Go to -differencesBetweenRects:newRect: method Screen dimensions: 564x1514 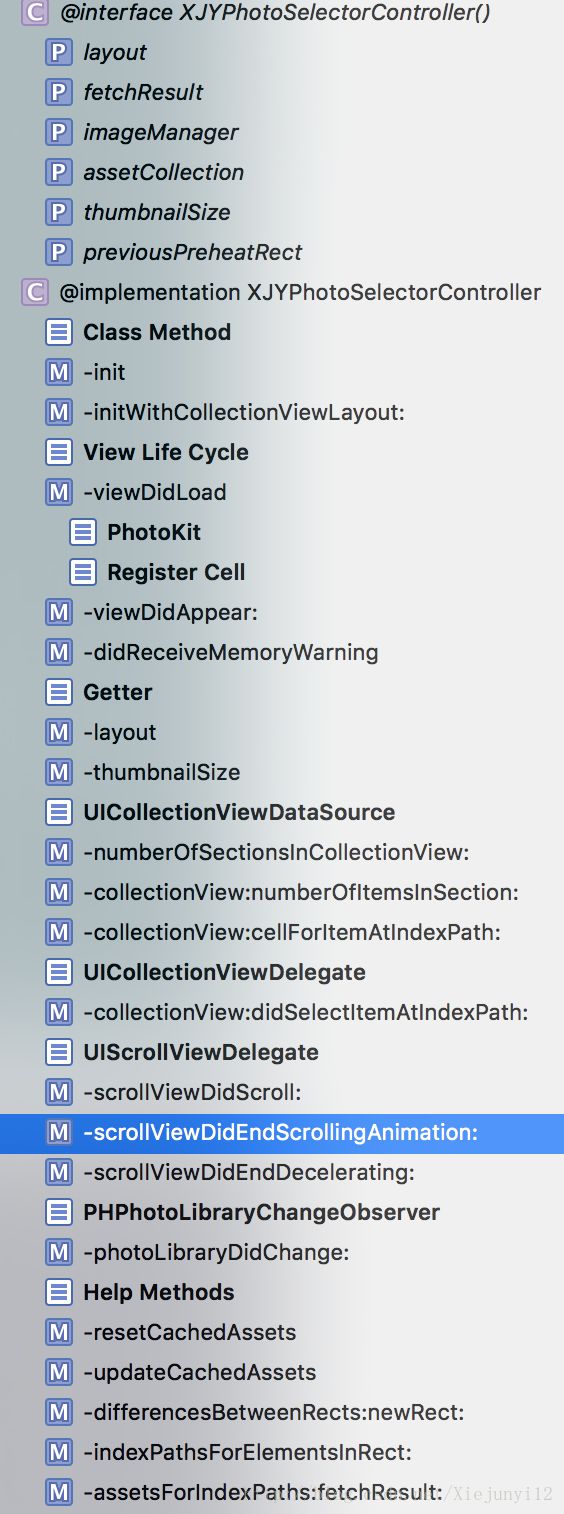click(x=274, y=1412)
